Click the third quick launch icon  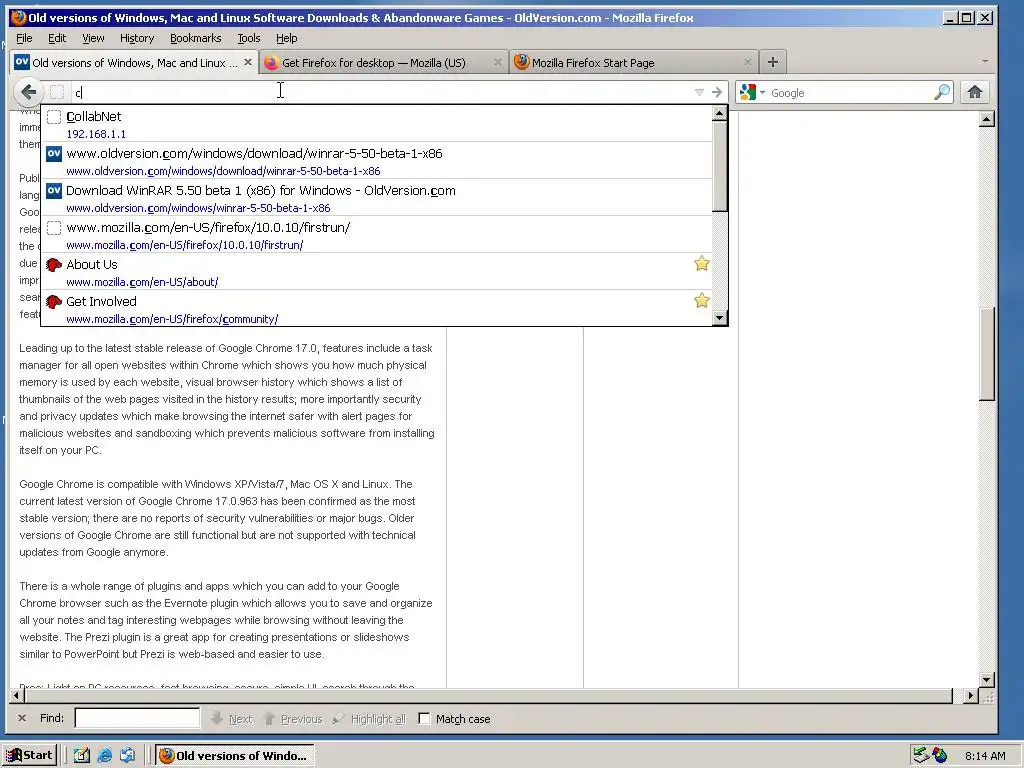[x=128, y=756]
